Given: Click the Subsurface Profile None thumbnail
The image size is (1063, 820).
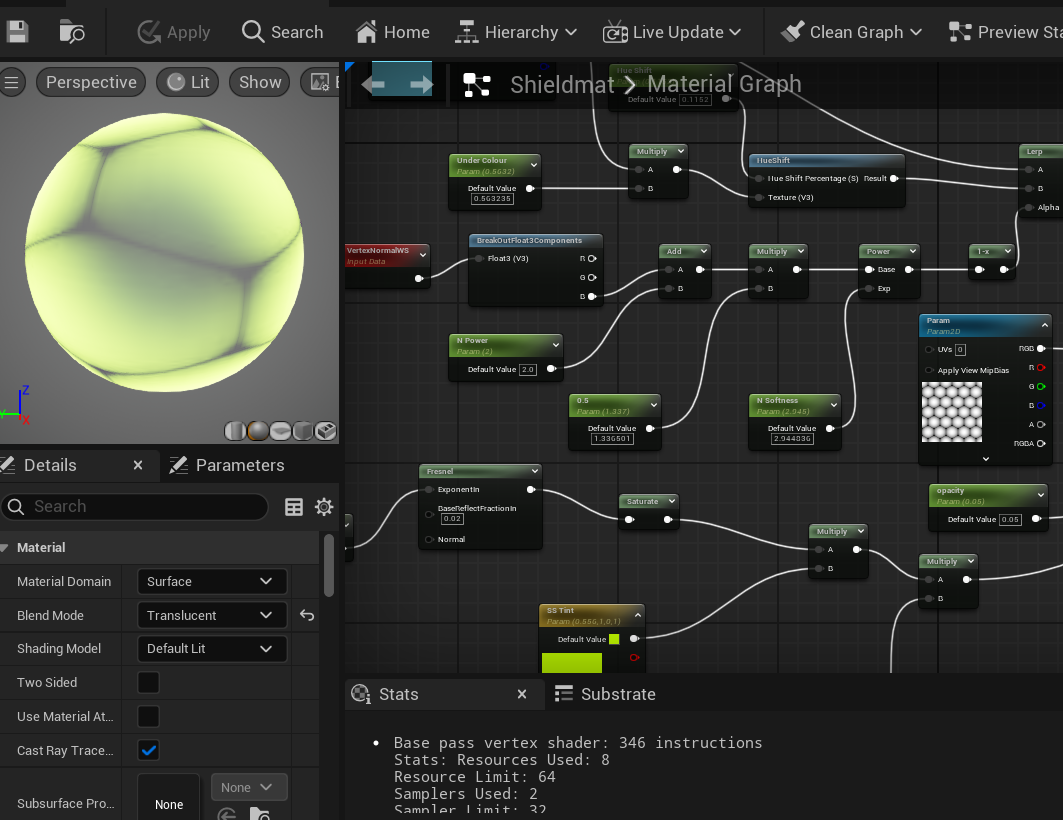Looking at the screenshot, I should [169, 797].
